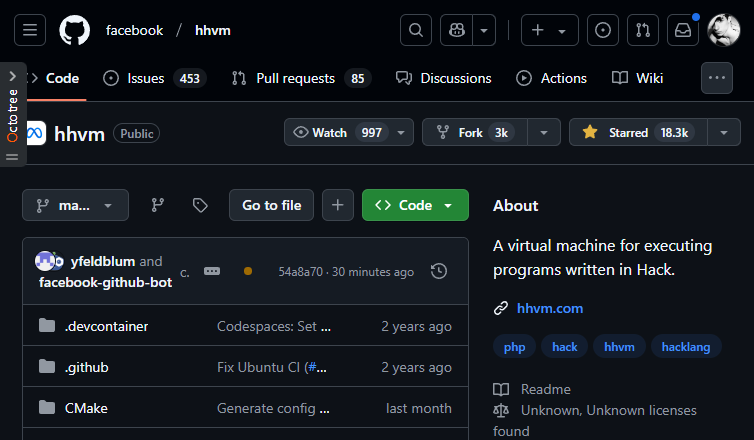
Task: Open the Copilot chat icon
Action: [455, 30]
